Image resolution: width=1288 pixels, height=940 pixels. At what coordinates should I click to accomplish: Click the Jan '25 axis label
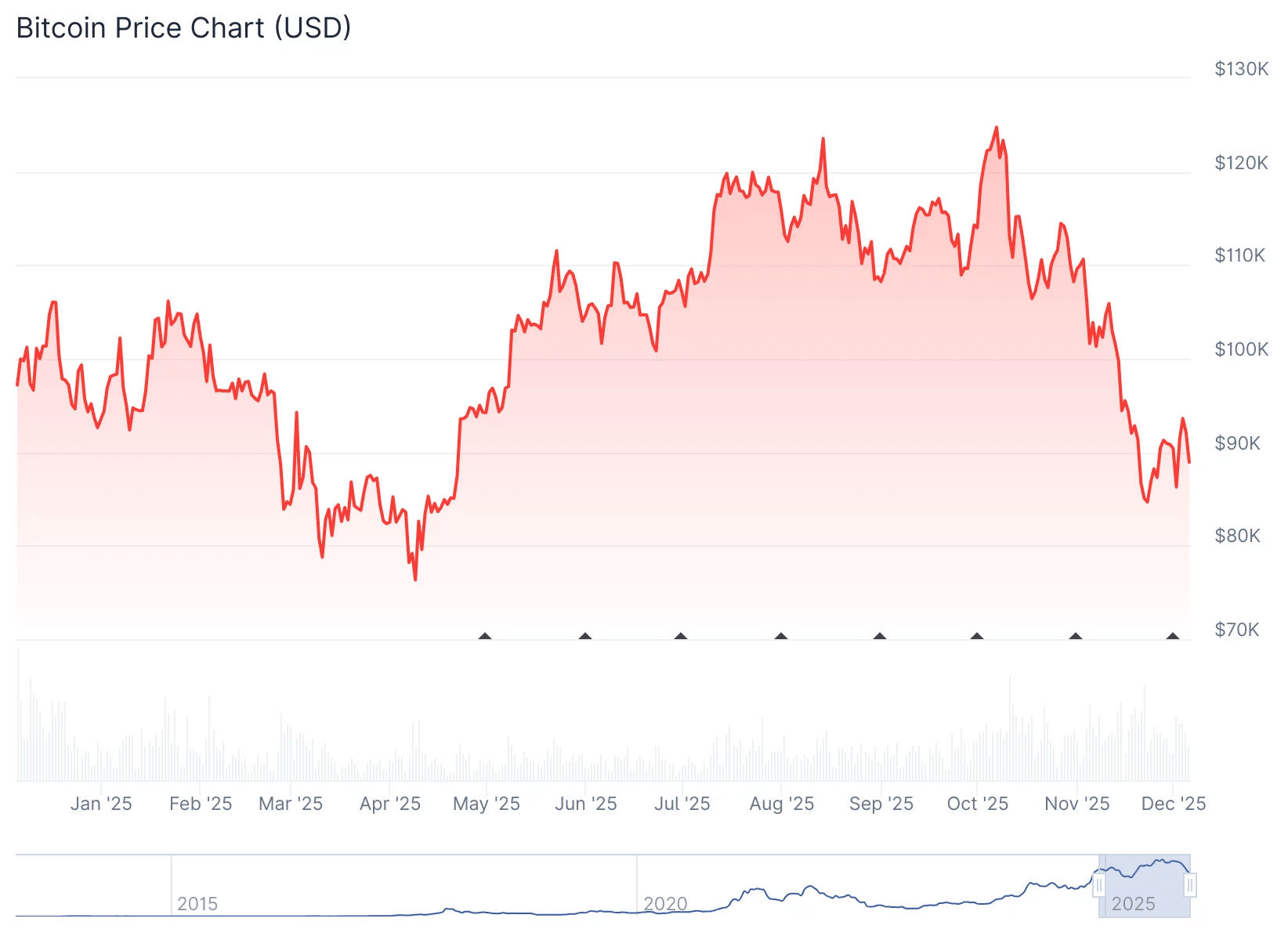coord(101,804)
